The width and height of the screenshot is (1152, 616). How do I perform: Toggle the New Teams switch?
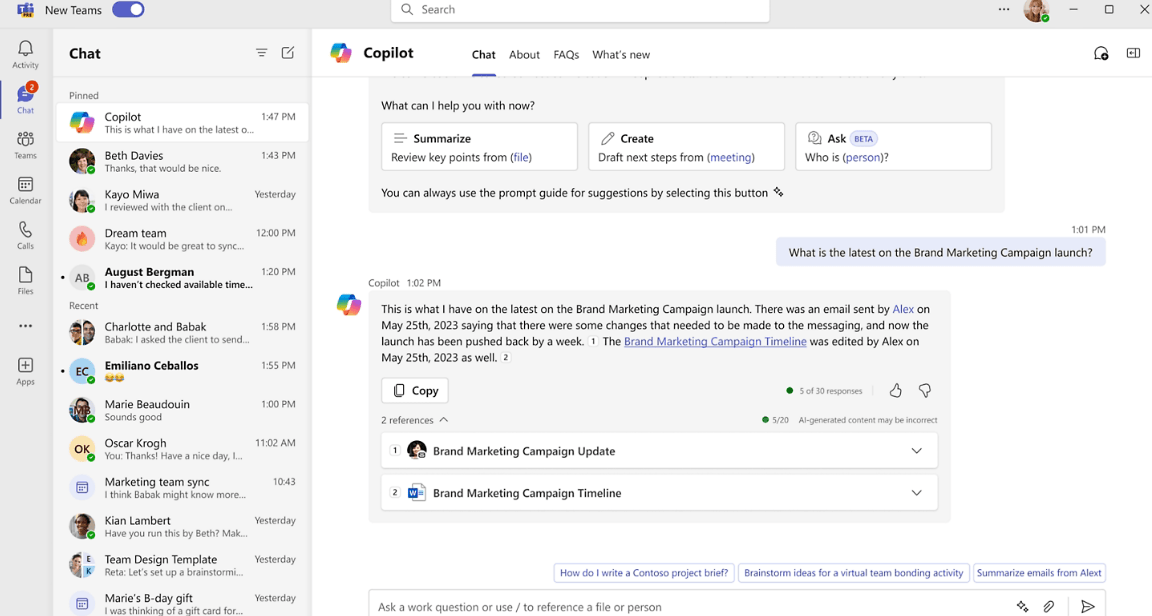[x=128, y=10]
